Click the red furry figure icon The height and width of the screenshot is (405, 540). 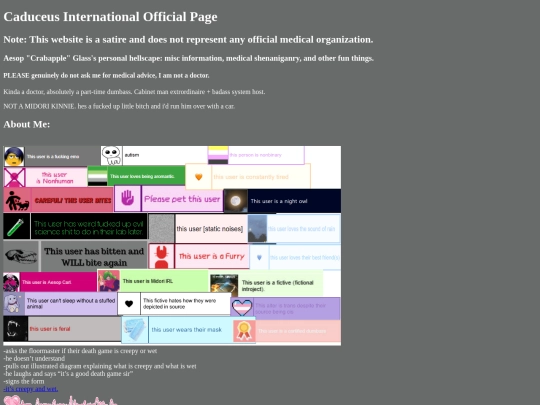pos(162,256)
